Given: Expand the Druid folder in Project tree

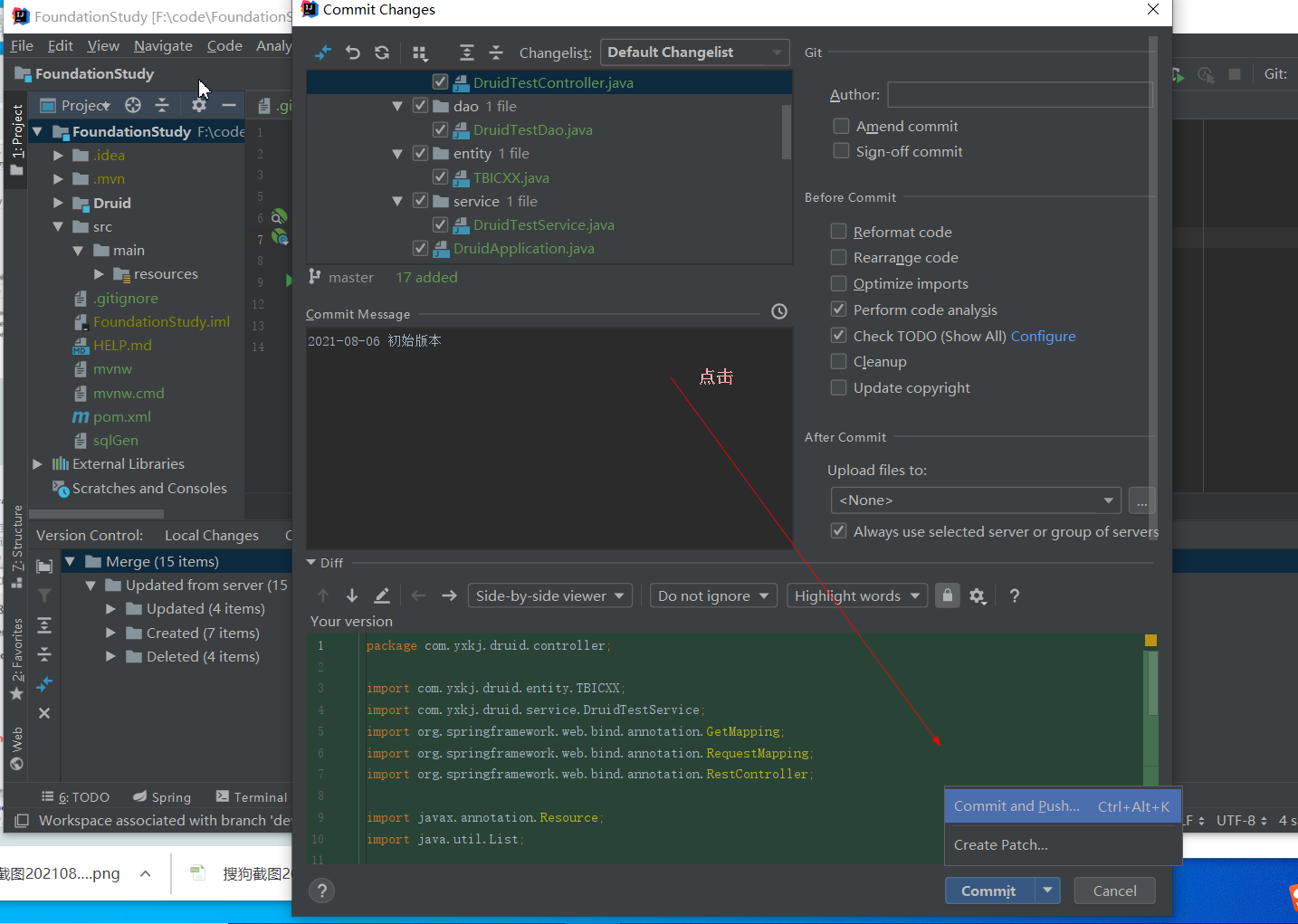Looking at the screenshot, I should coord(58,203).
